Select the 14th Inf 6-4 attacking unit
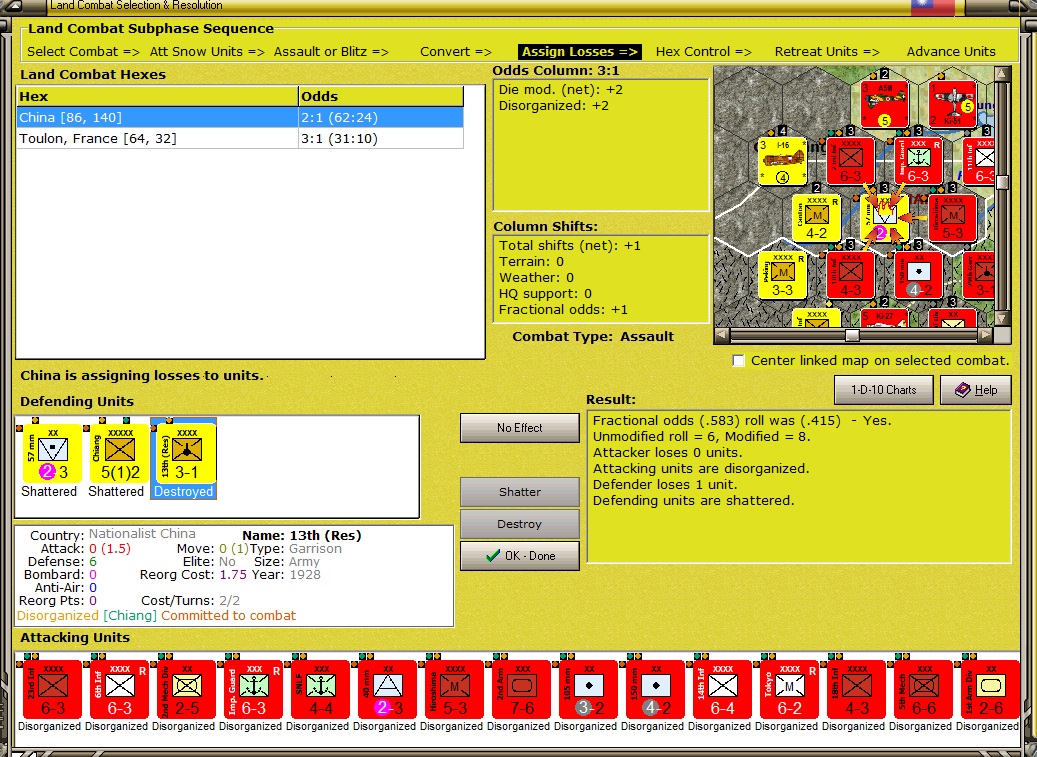This screenshot has width=1037, height=757. [x=723, y=689]
